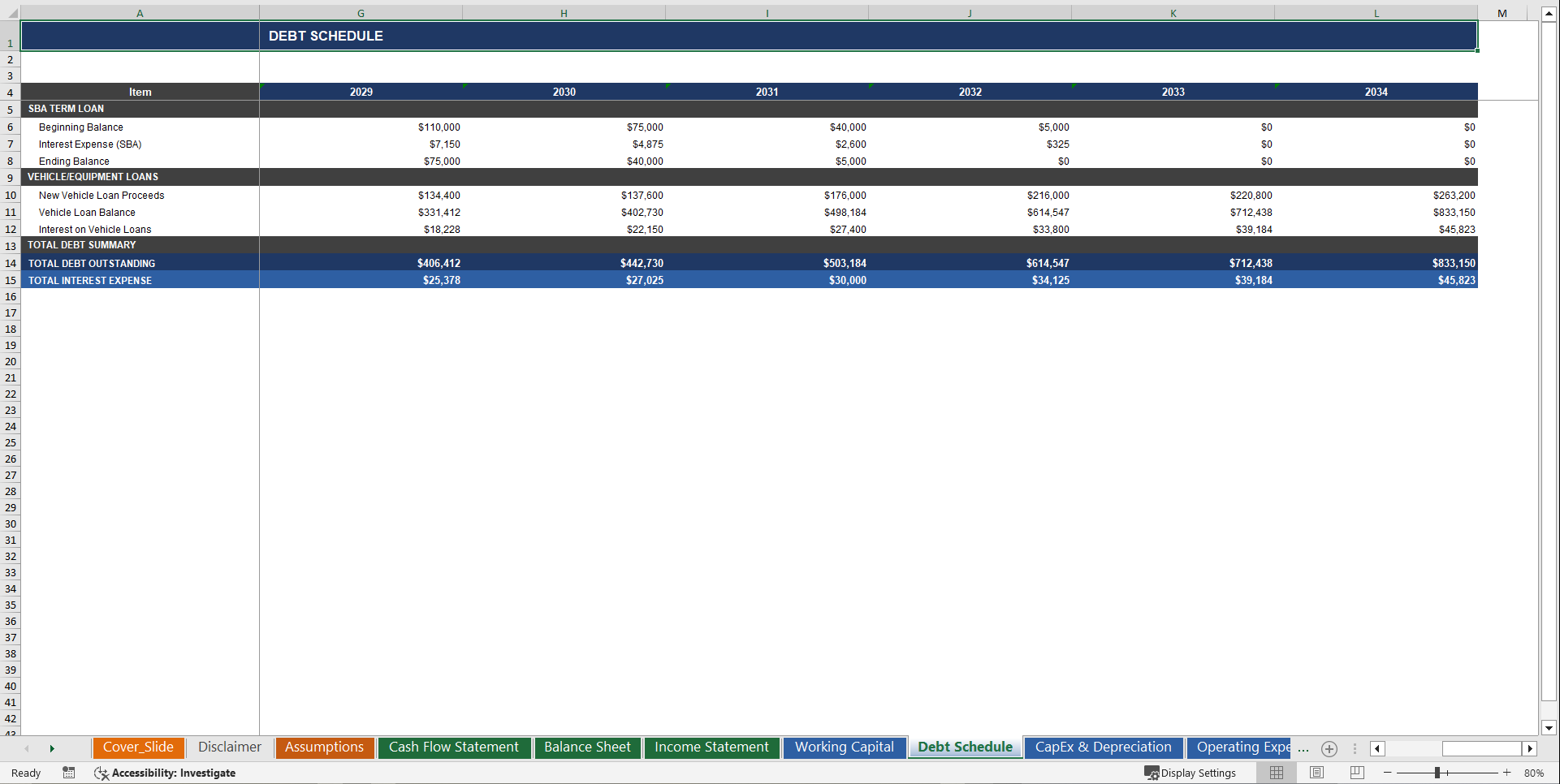Open the full sheet list ellipsis

[1303, 749]
